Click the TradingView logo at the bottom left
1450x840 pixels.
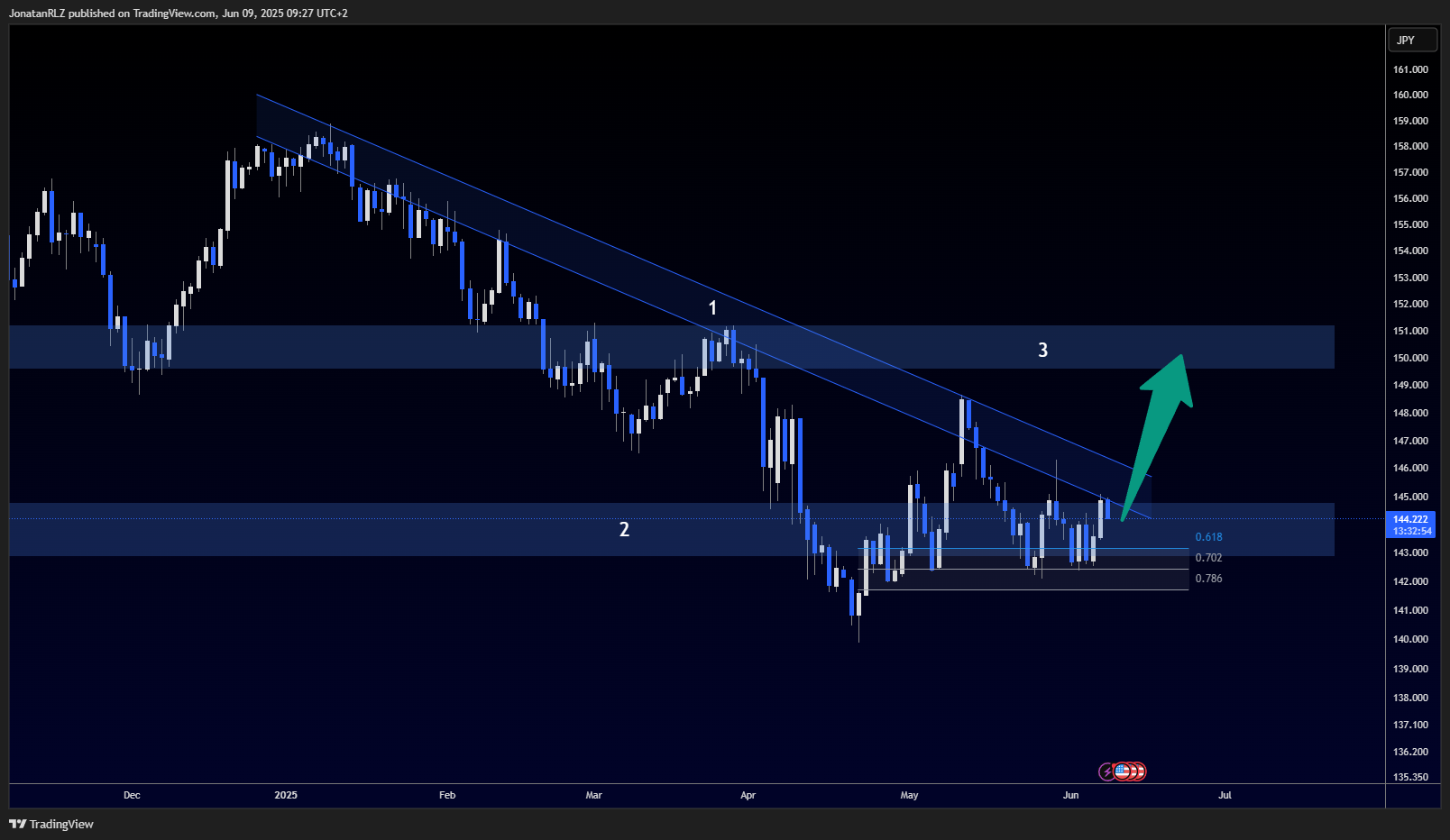(51, 824)
